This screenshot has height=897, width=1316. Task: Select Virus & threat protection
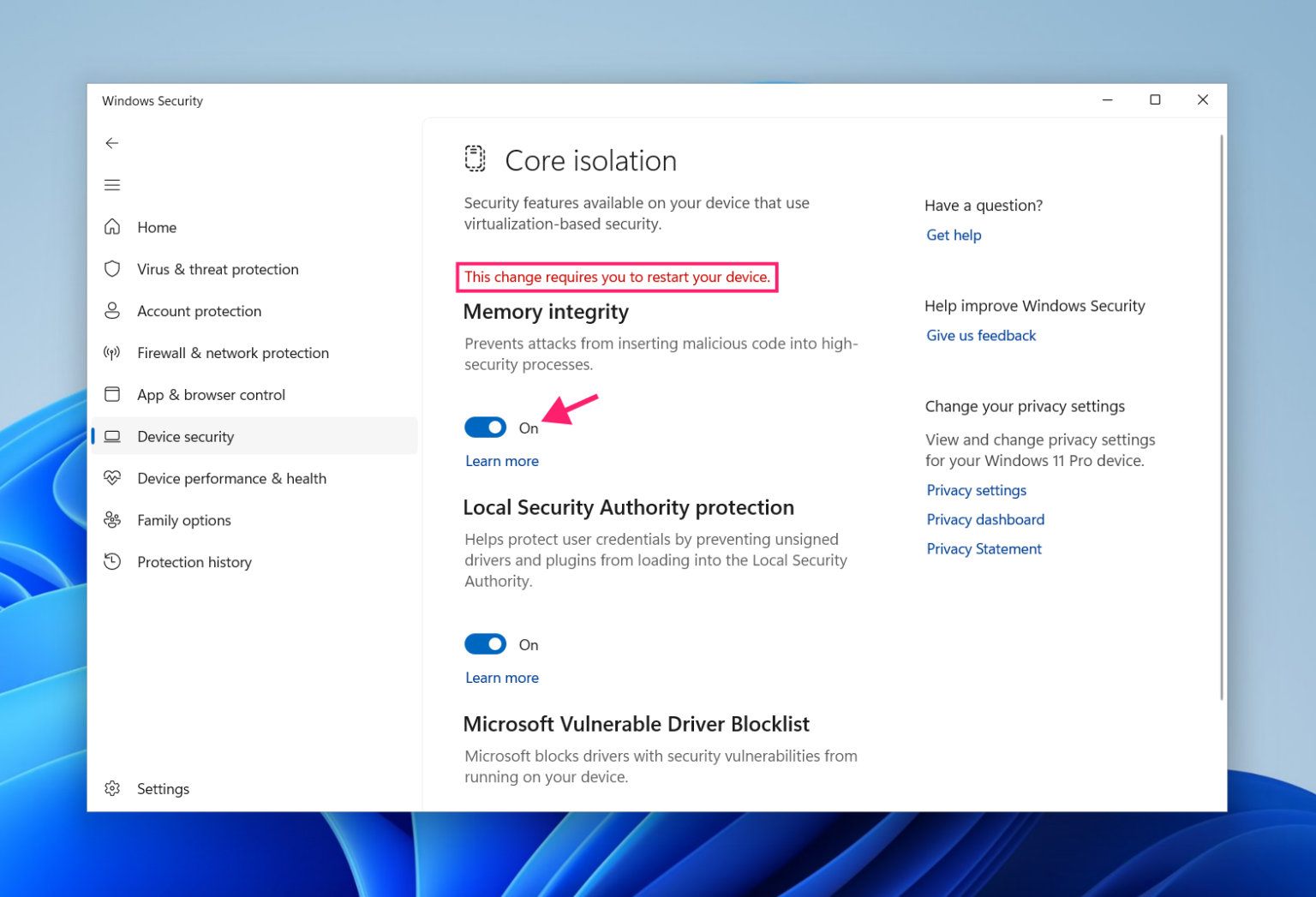[x=254, y=269]
